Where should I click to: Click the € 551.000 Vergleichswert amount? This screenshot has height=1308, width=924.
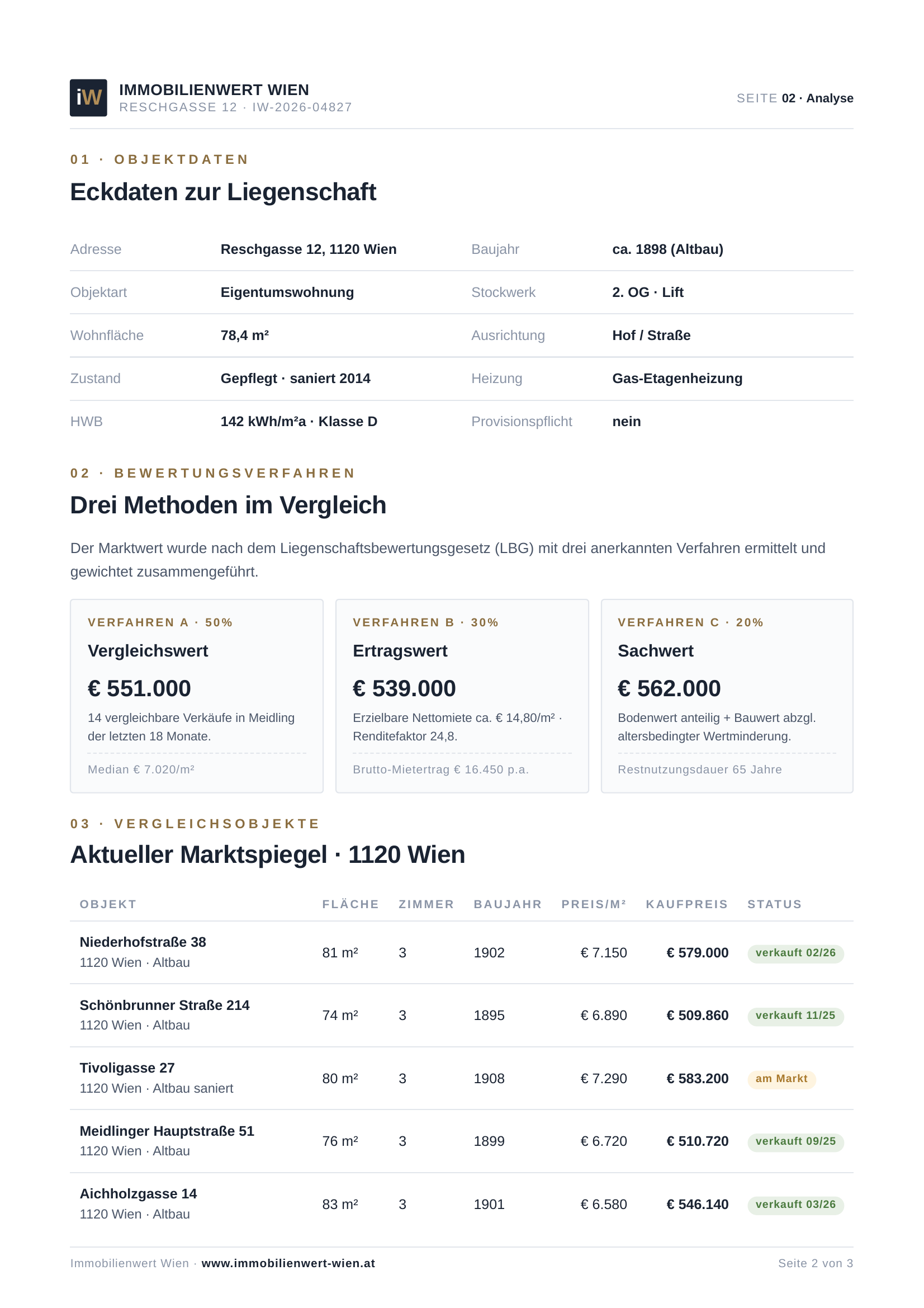pyautogui.click(x=140, y=688)
